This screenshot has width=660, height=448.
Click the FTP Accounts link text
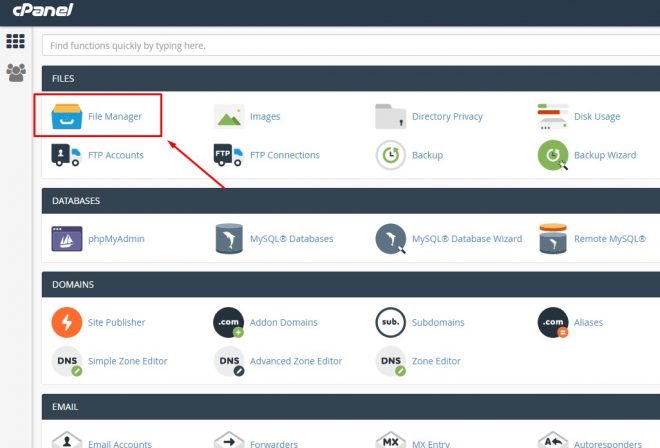coord(116,155)
